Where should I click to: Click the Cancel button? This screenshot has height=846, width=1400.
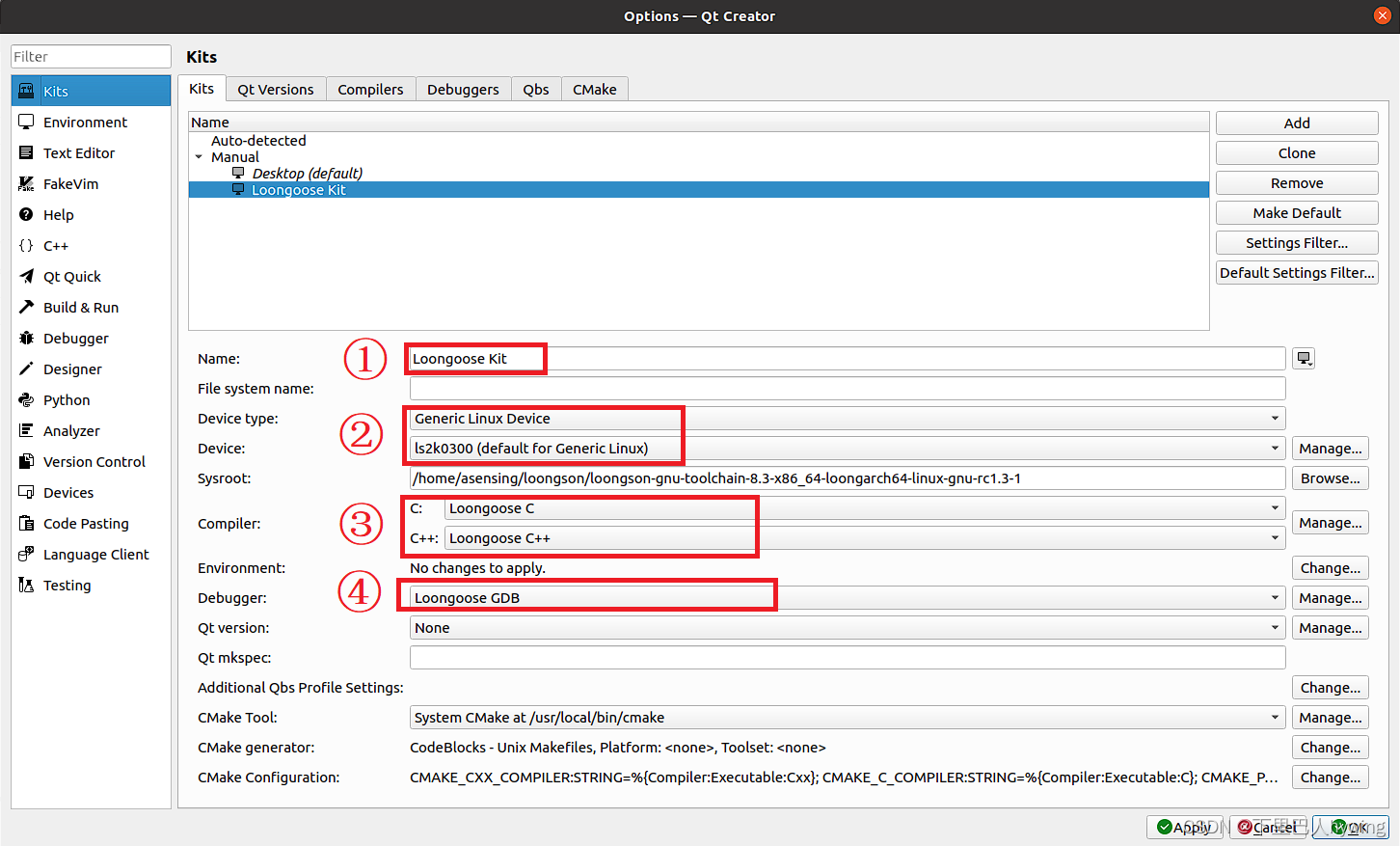pos(1268,827)
